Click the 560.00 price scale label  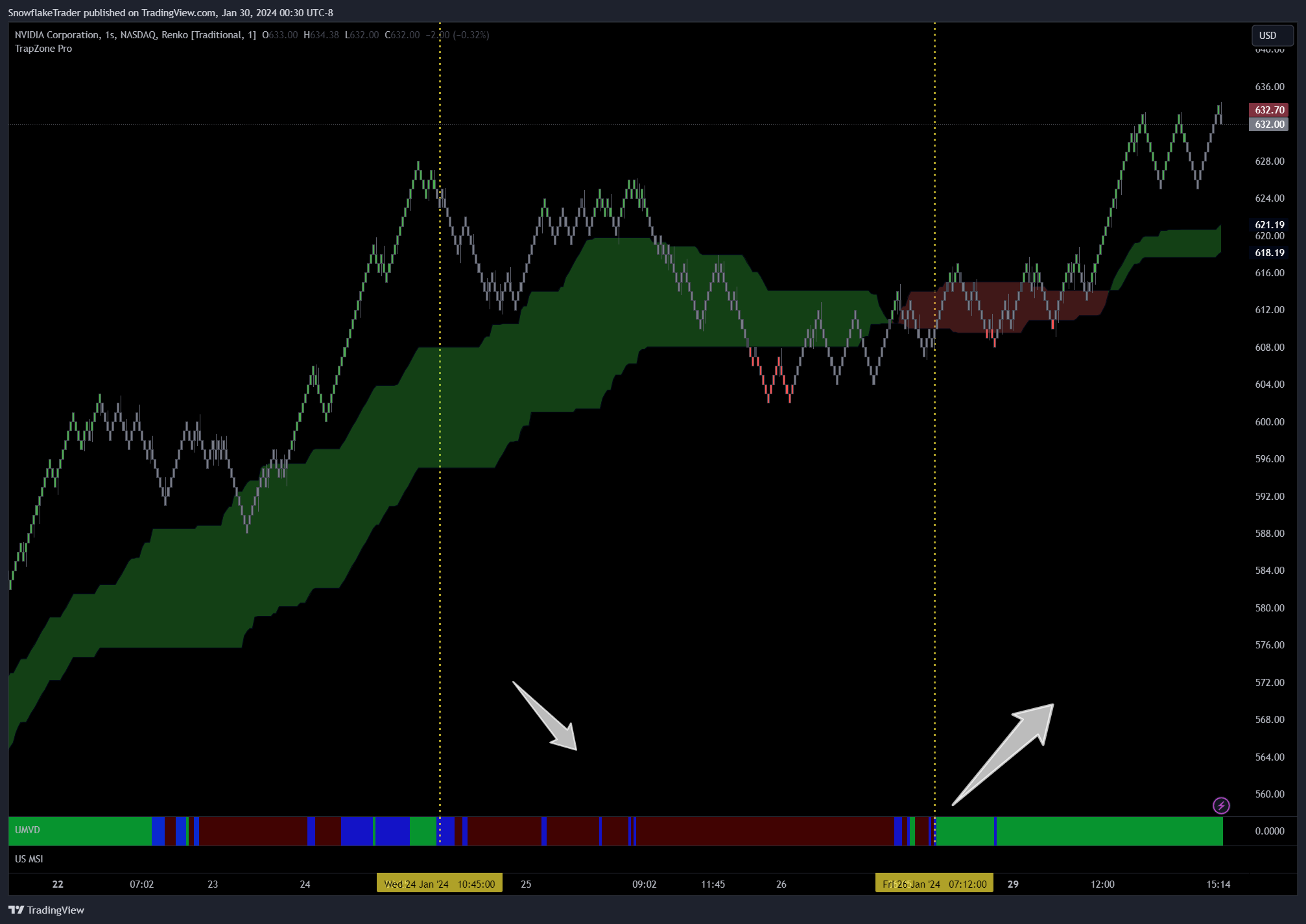point(1270,794)
